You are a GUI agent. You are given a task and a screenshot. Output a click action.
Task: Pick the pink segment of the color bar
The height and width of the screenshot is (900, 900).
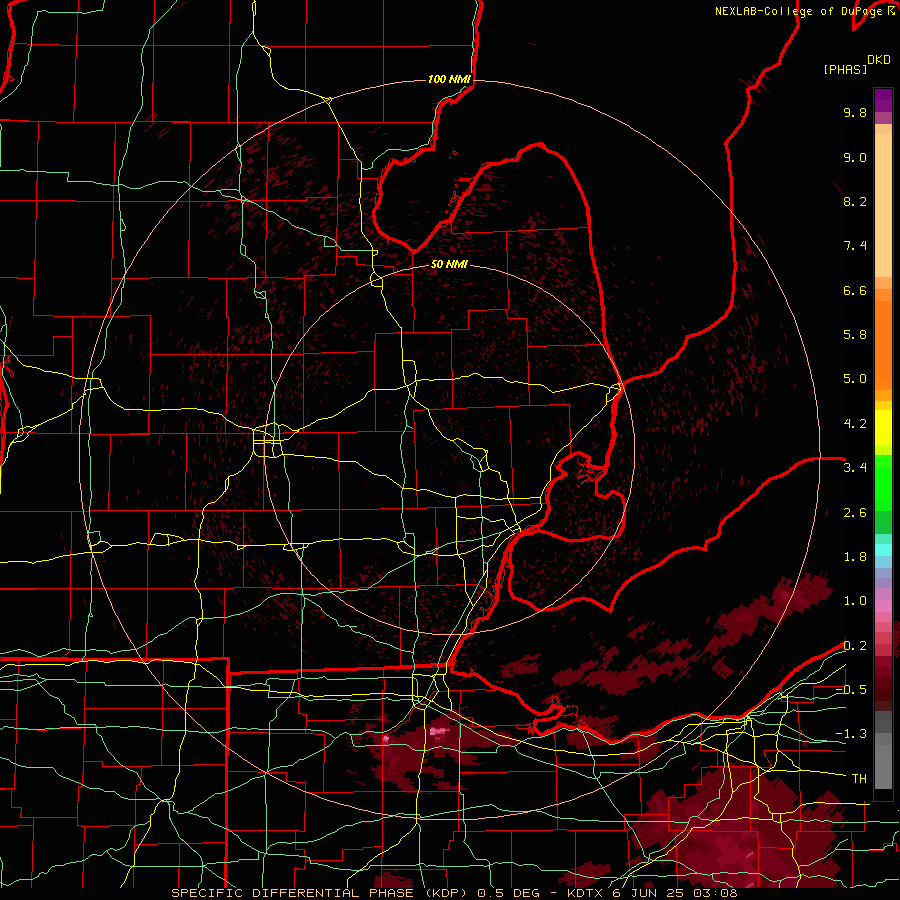pyautogui.click(x=883, y=606)
